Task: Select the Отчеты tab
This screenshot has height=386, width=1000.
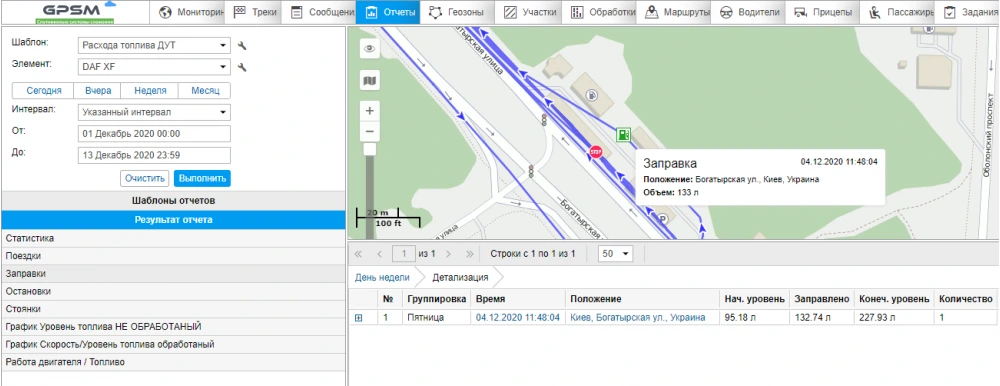Action: pos(388,12)
